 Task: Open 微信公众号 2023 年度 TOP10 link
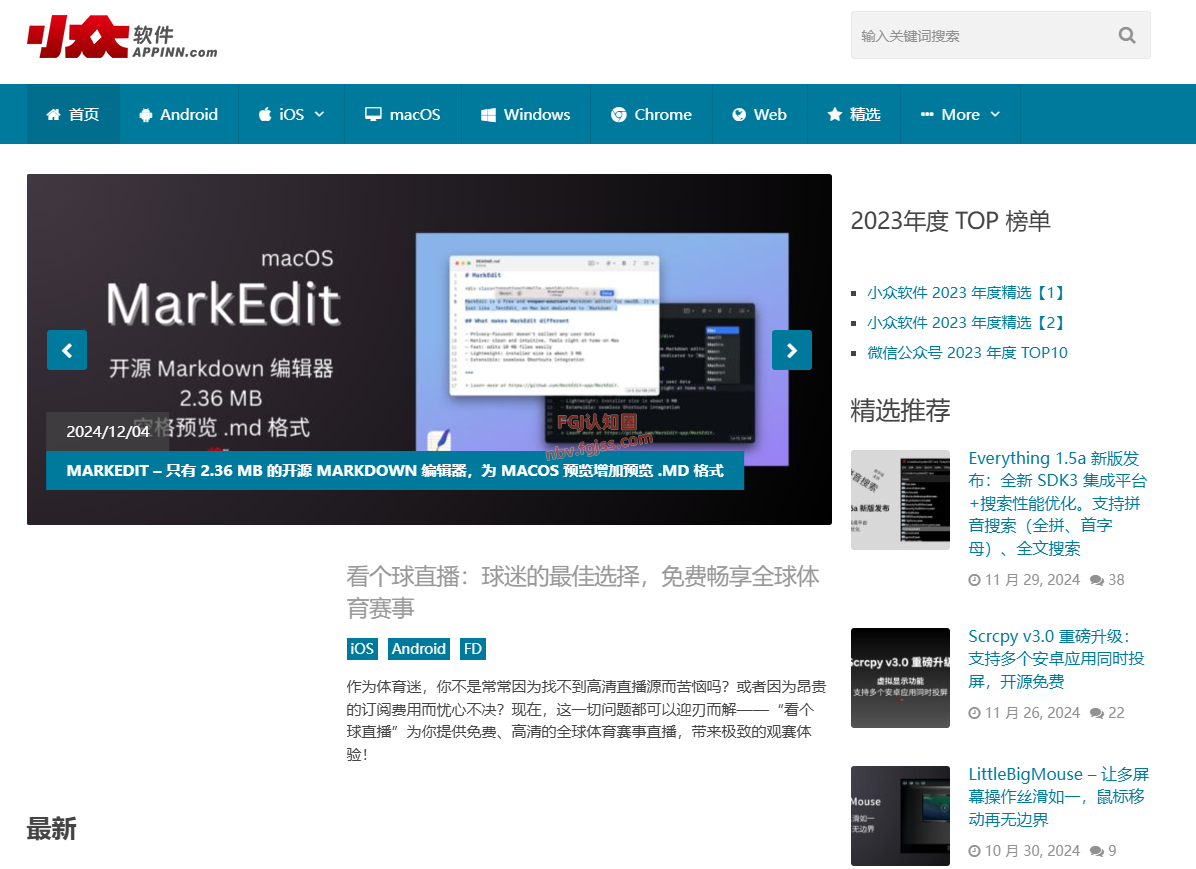(967, 353)
